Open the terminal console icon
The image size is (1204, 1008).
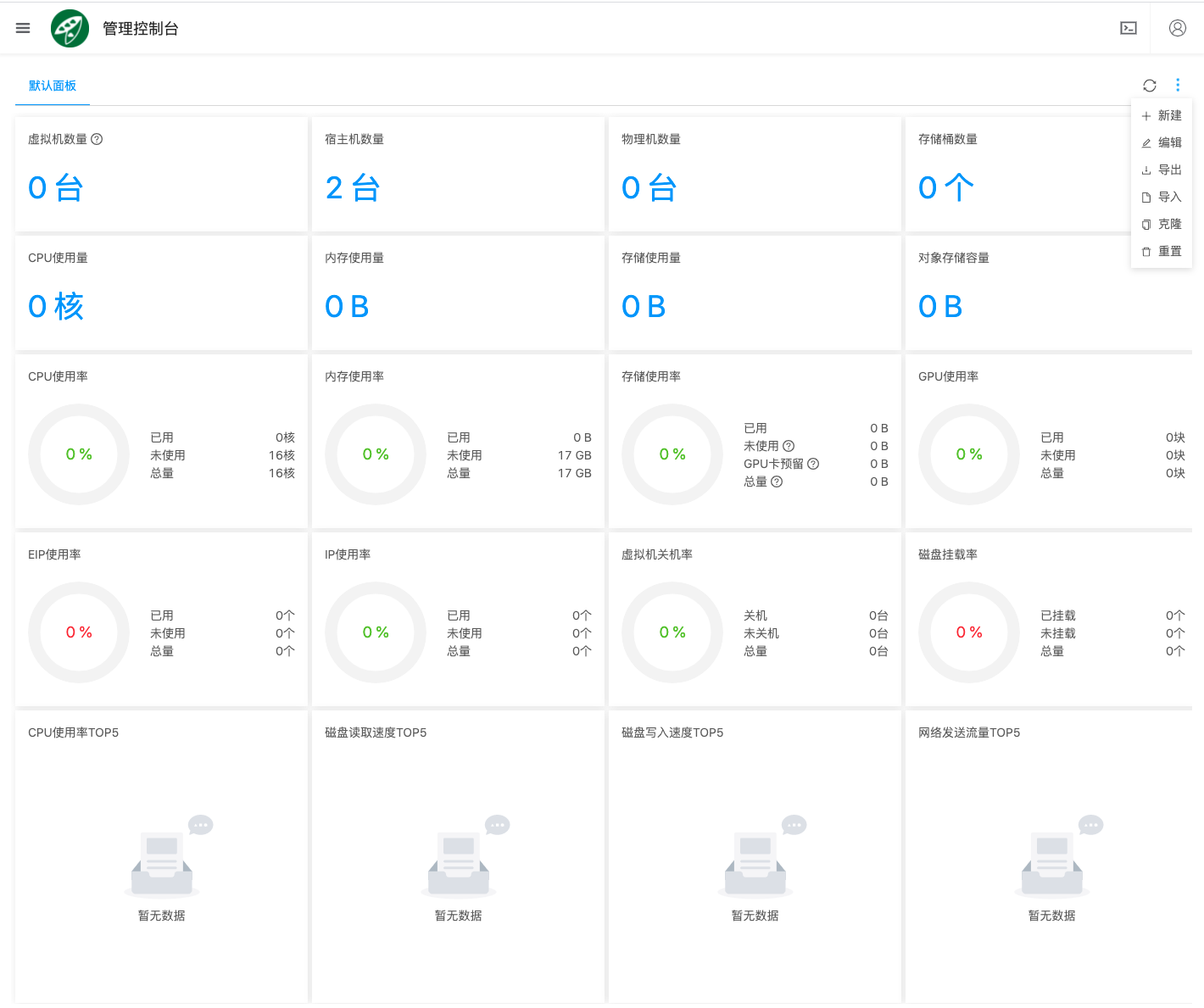[1129, 27]
